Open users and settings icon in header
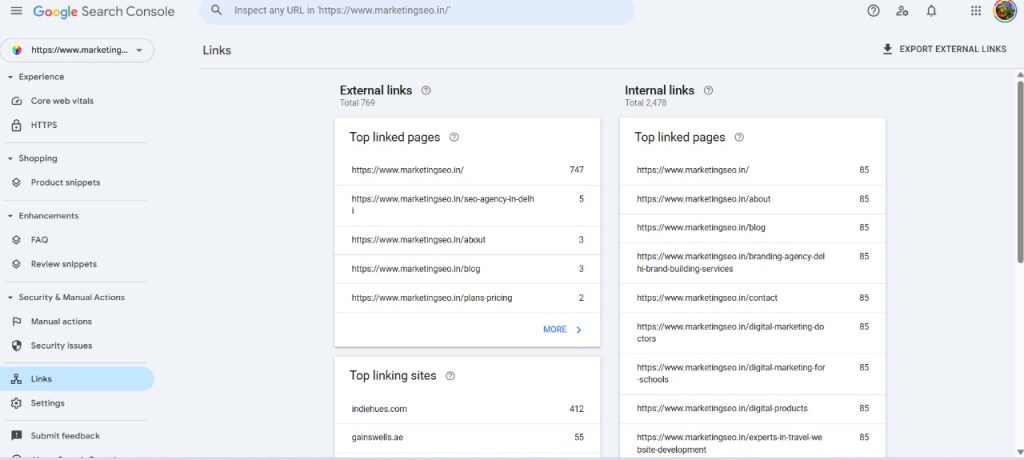Screen dimensions: 1024x460 (x=902, y=10)
